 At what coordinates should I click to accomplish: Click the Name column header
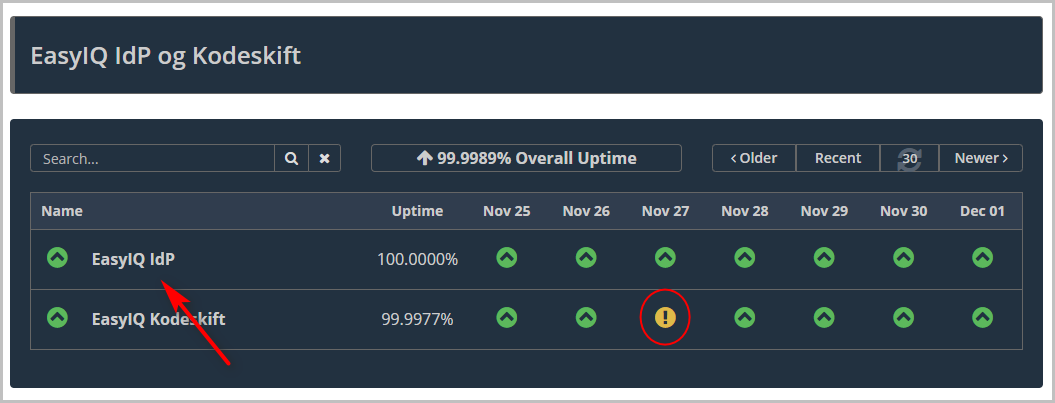click(62, 211)
